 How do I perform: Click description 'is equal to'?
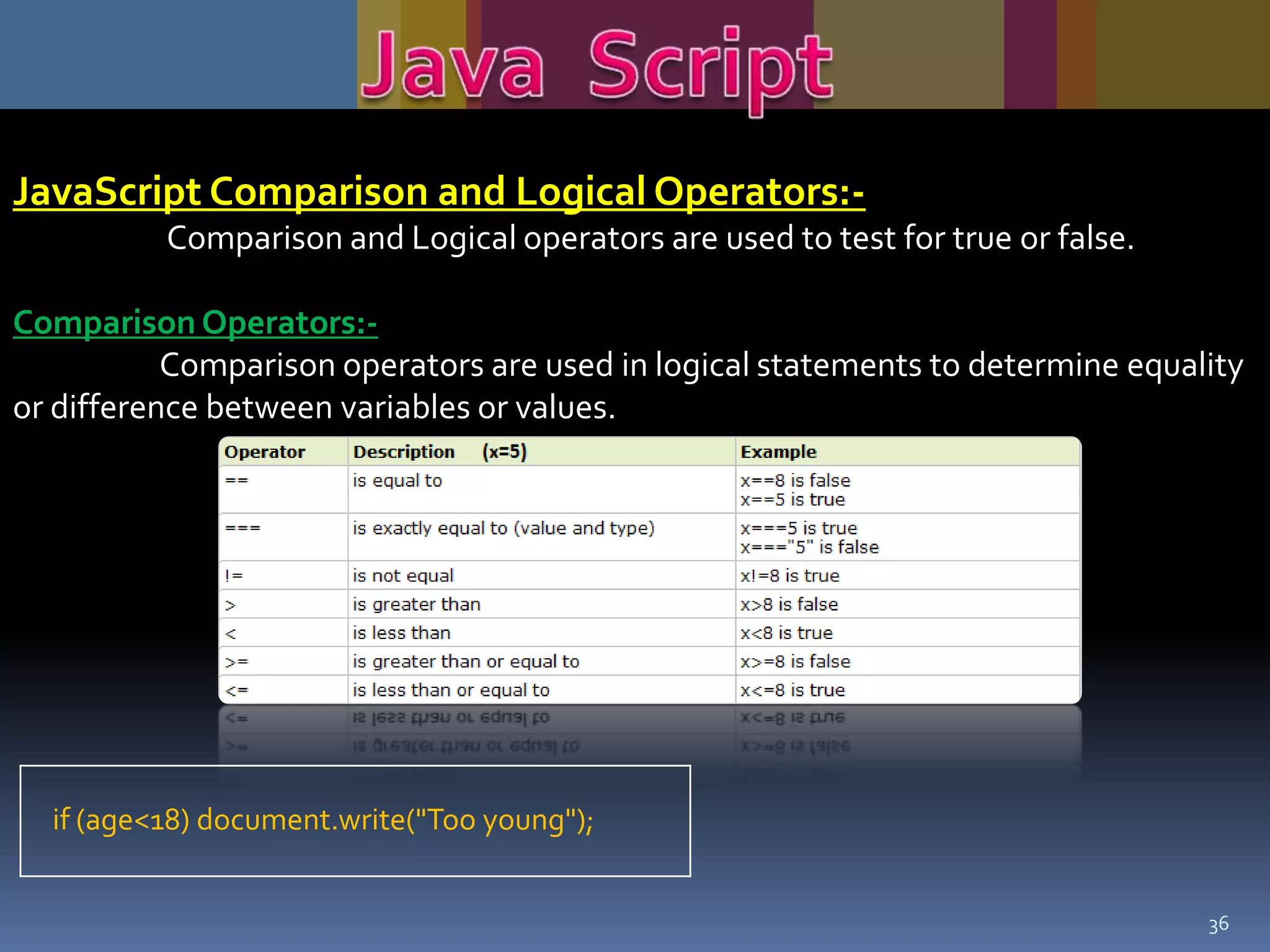point(397,480)
